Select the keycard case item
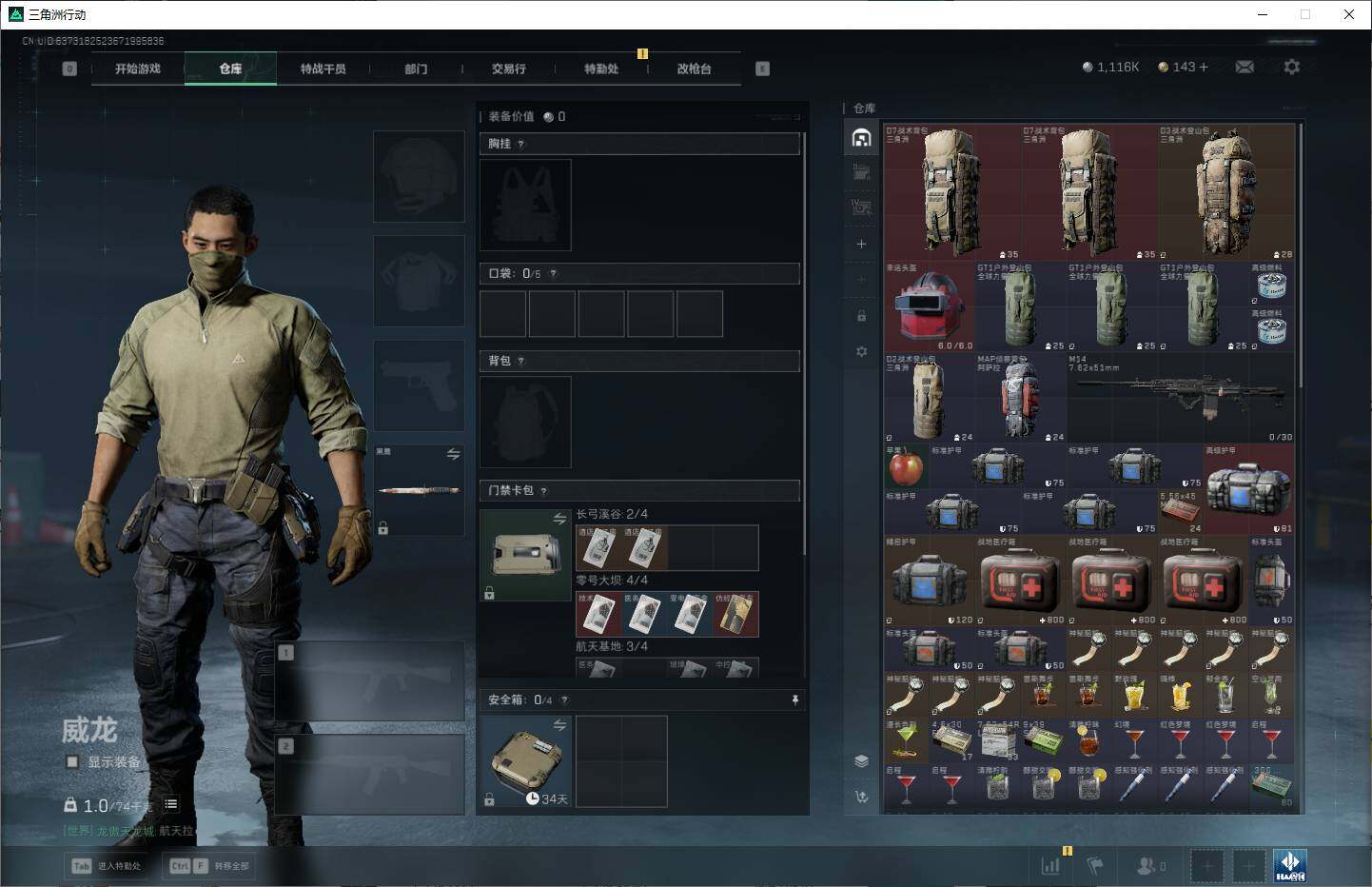The height and width of the screenshot is (887, 1372). tap(525, 555)
